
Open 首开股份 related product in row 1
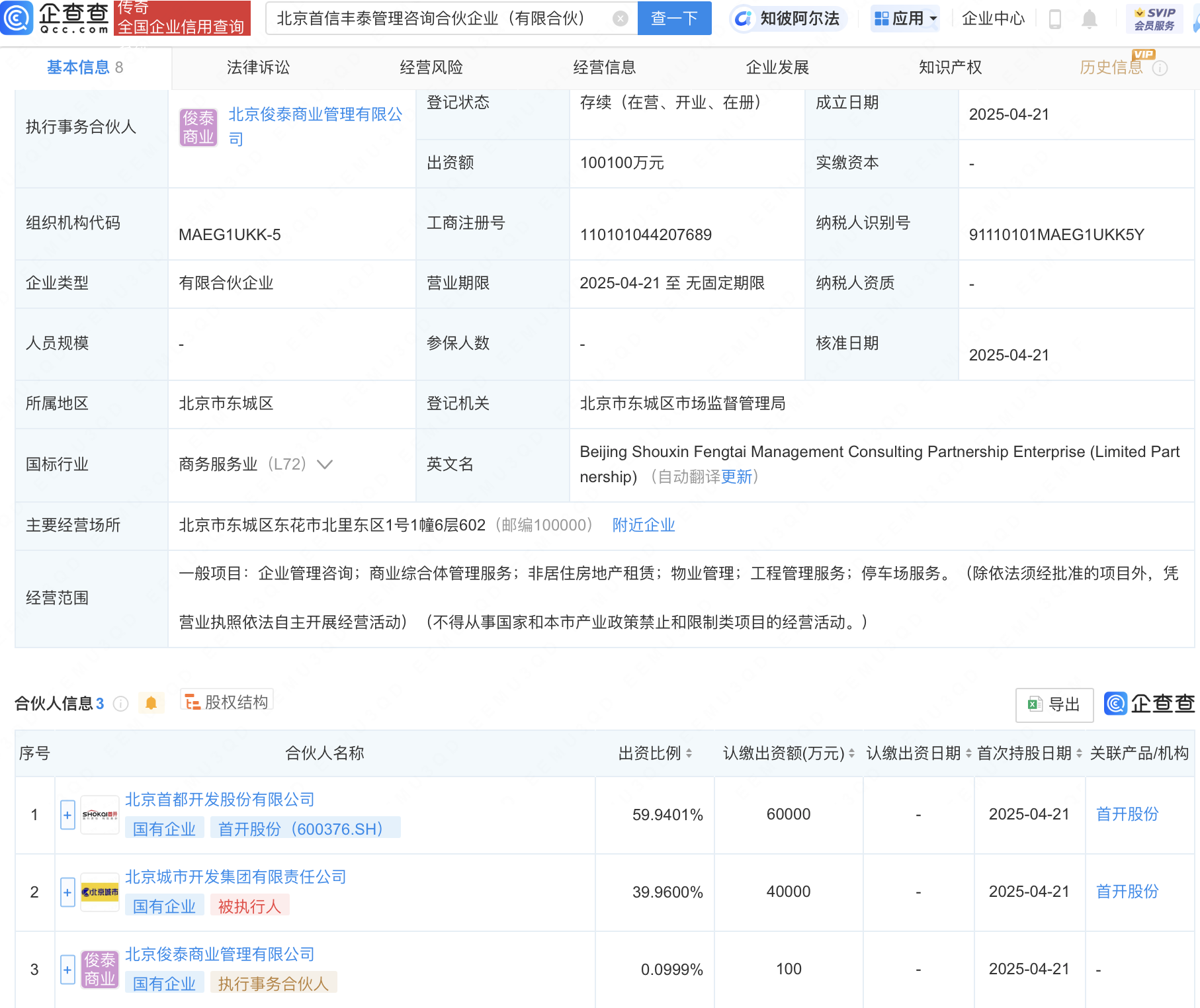click(1127, 814)
